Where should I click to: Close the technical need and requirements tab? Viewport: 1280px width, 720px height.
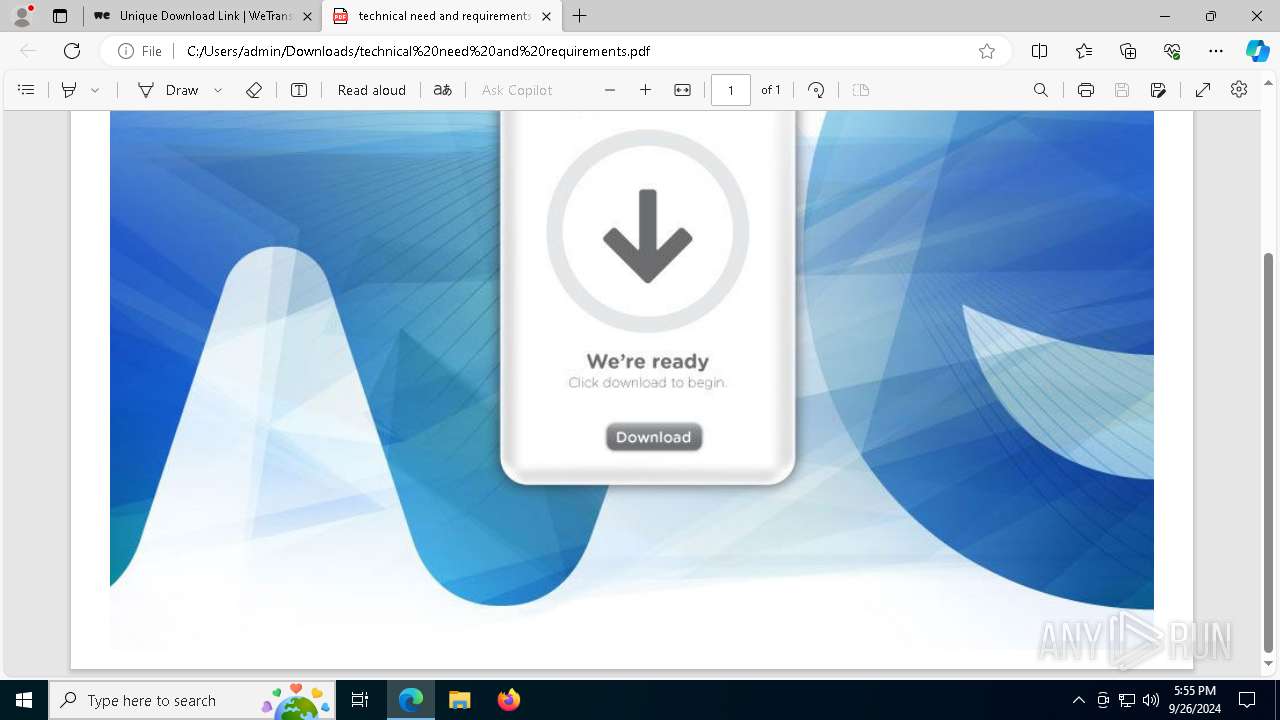pos(546,16)
